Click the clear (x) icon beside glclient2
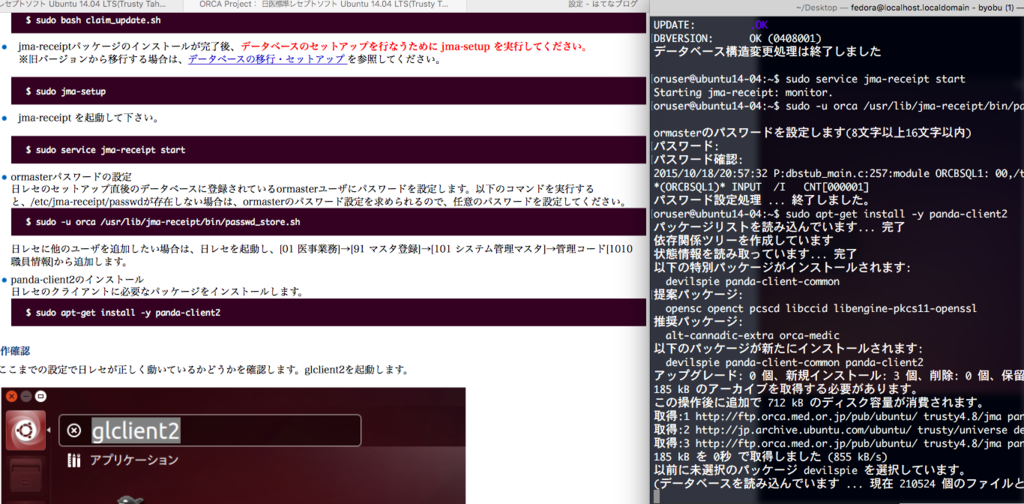 point(74,431)
